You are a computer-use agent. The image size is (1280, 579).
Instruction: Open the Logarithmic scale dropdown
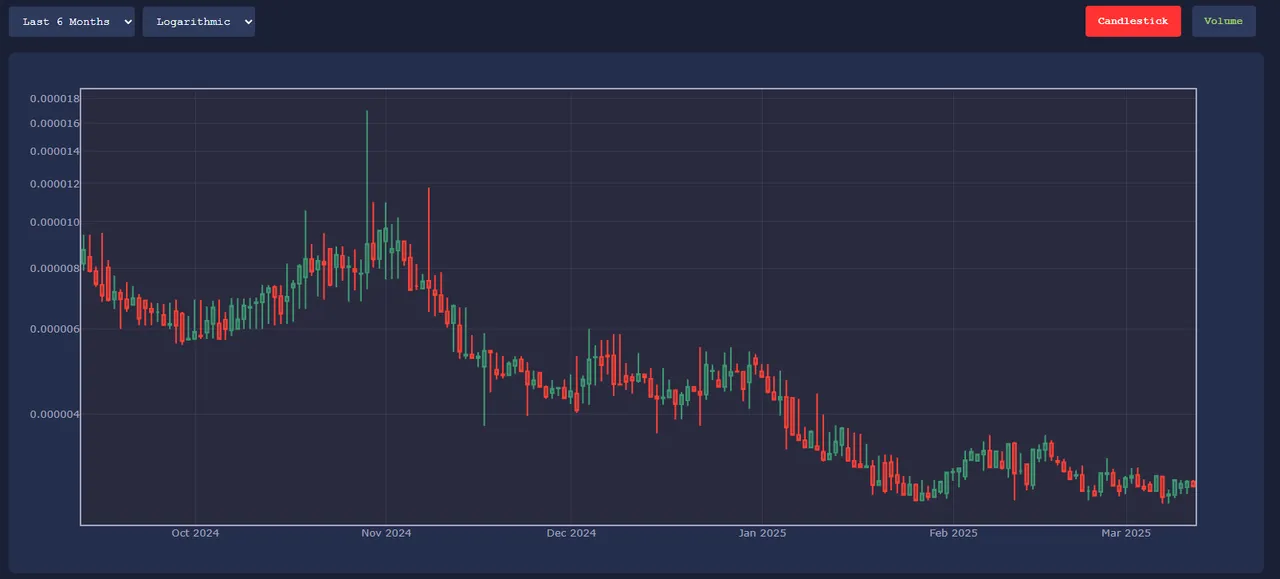199,22
